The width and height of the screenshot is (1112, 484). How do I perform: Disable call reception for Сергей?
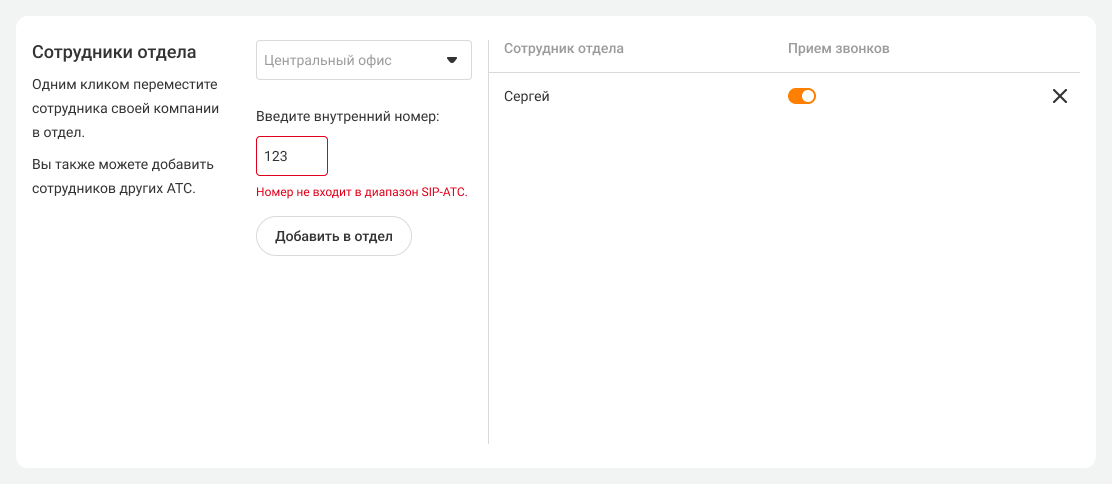802,96
